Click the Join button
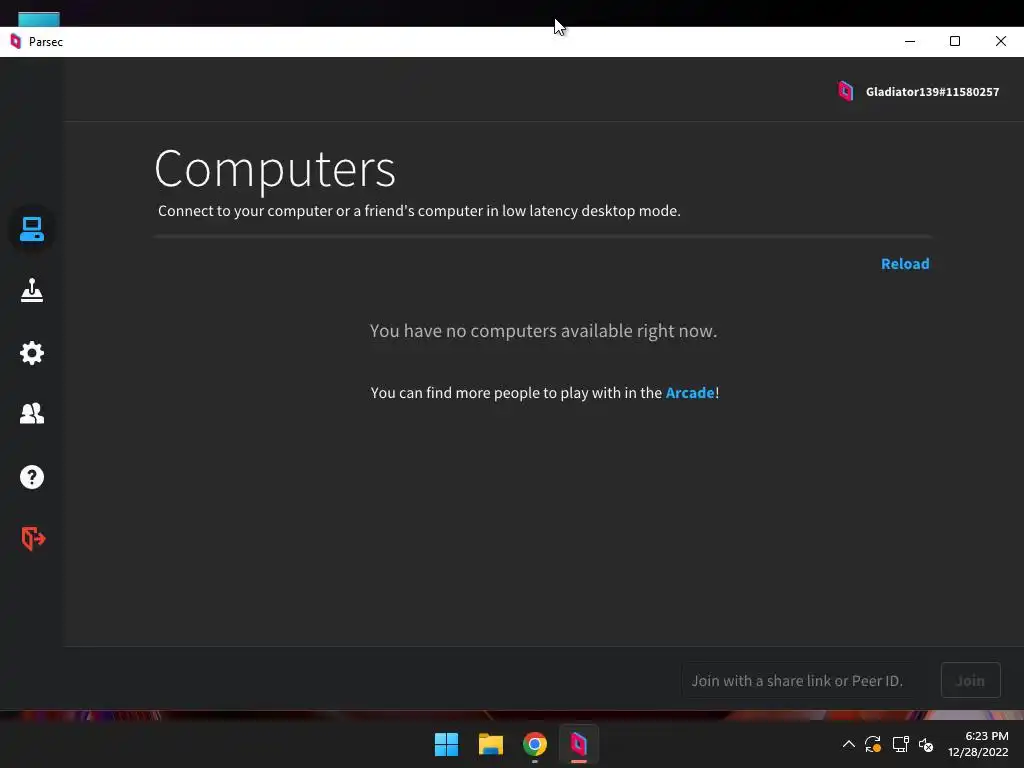Viewport: 1024px width, 768px height. click(x=970, y=680)
